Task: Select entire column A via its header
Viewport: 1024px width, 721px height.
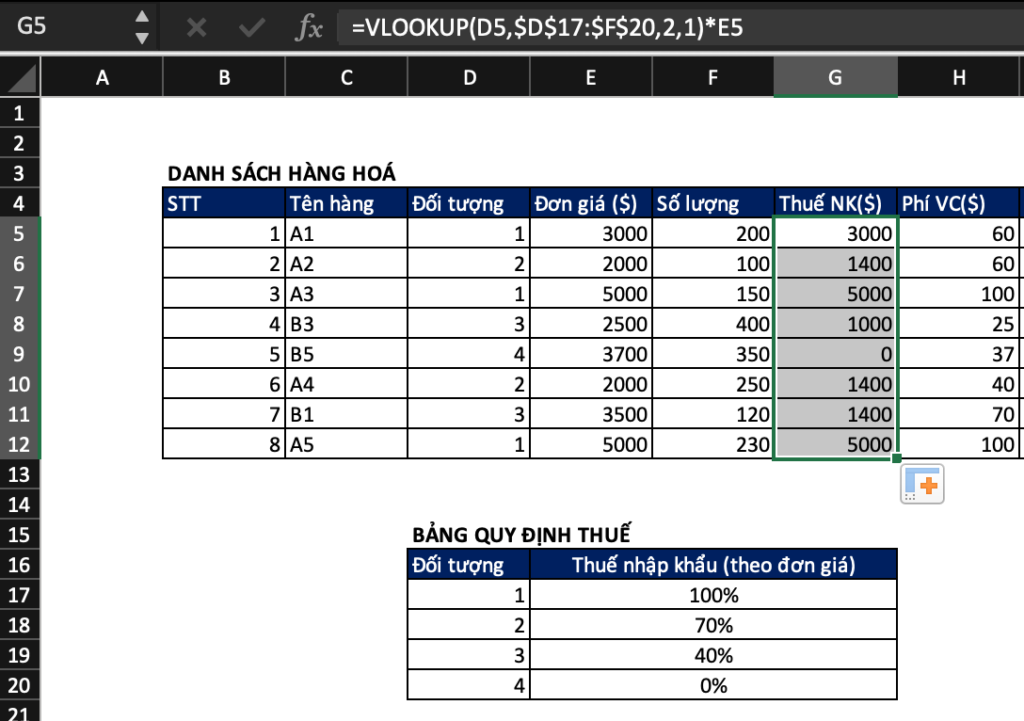Action: 102,76
